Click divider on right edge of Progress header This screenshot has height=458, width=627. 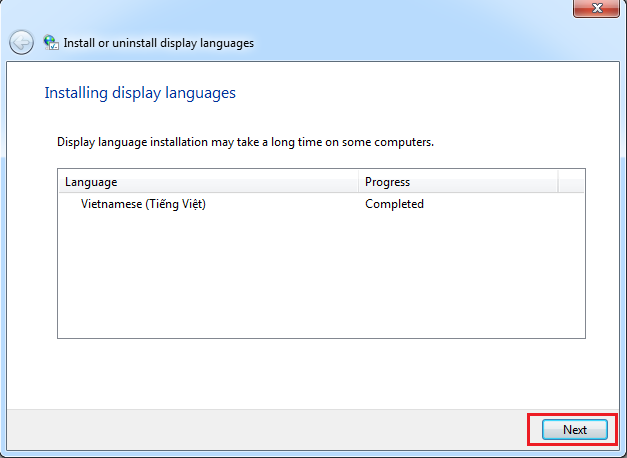coord(557,182)
